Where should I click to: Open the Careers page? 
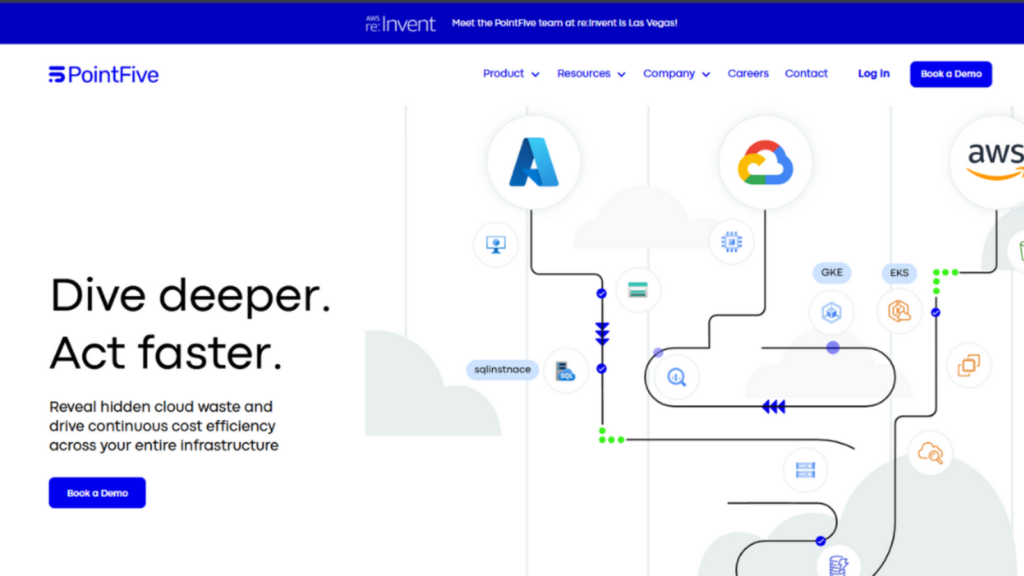[748, 73]
